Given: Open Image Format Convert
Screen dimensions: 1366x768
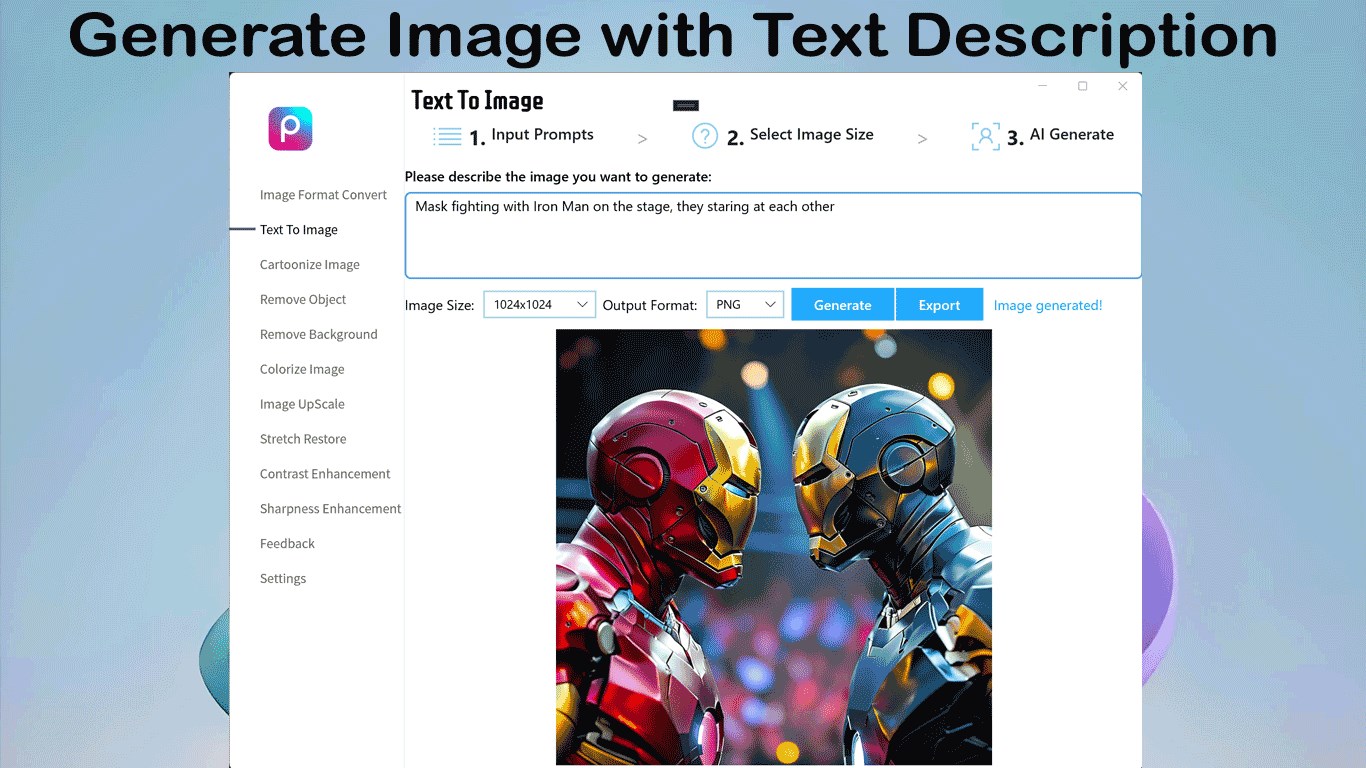Looking at the screenshot, I should (x=323, y=194).
